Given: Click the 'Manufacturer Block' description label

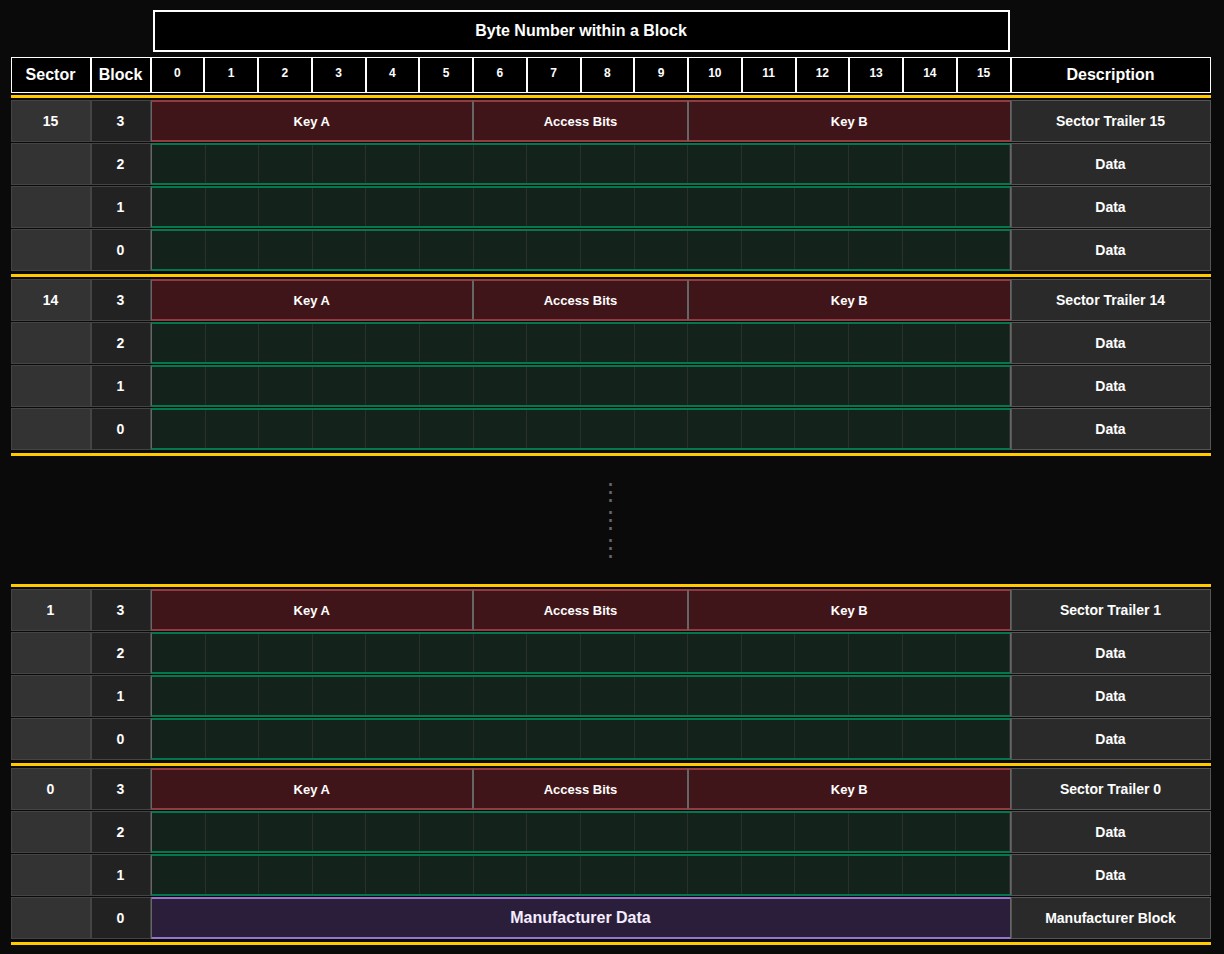Looking at the screenshot, I should (1110, 918).
